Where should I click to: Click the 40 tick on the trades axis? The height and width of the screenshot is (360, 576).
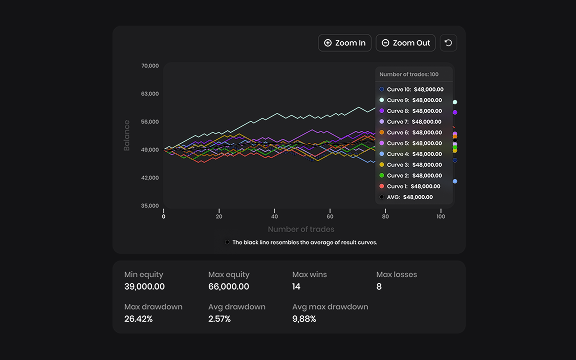coord(274,216)
